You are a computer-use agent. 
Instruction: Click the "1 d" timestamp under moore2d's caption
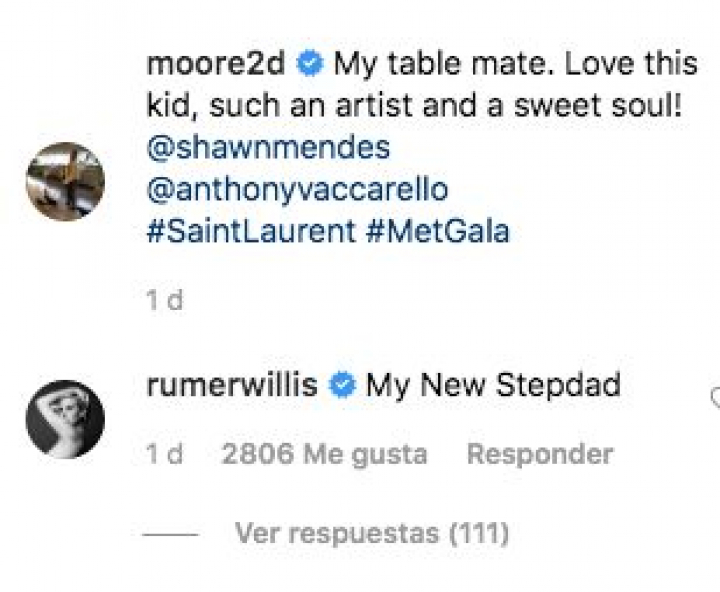165,301
